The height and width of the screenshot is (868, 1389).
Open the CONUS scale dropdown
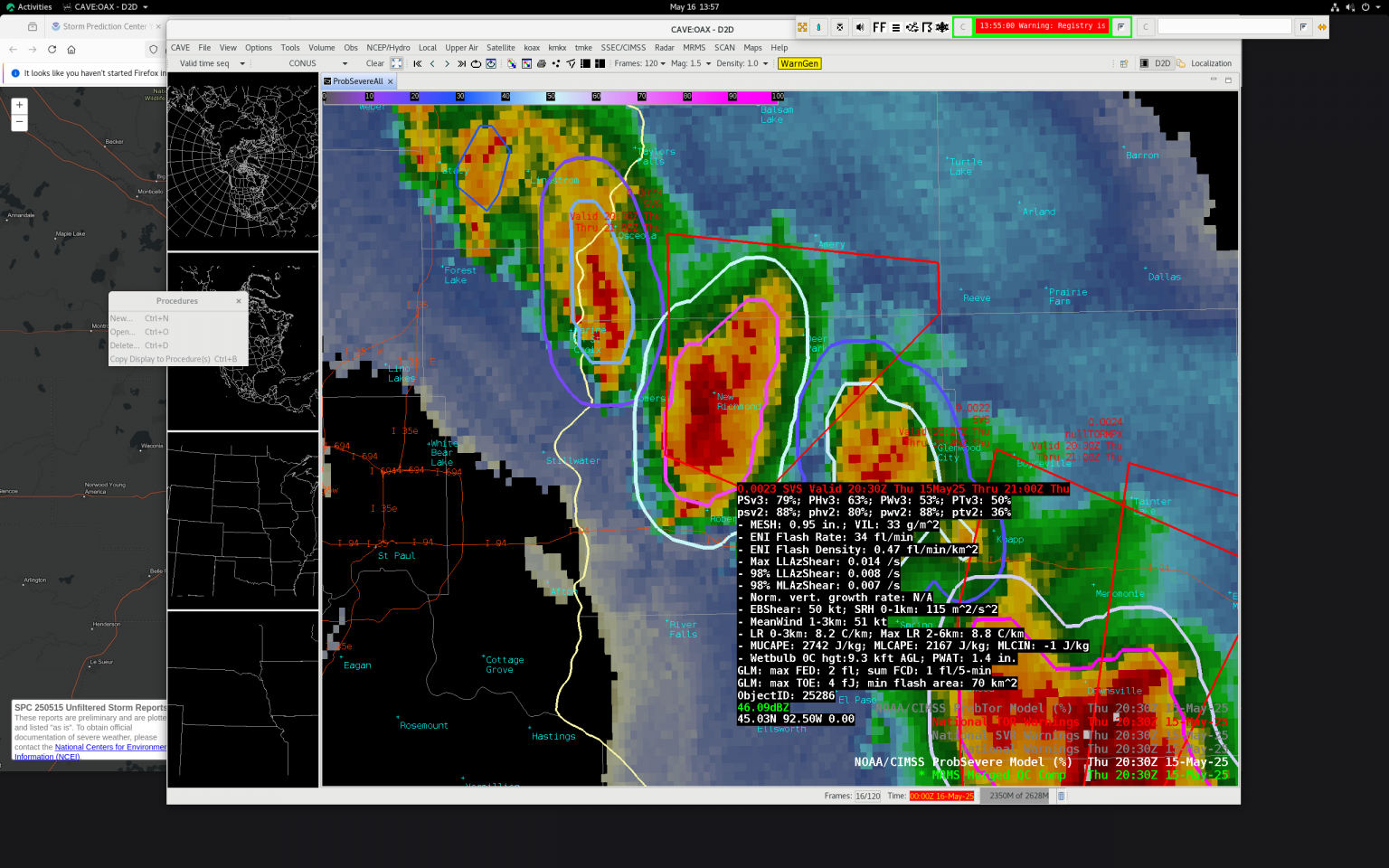tap(317, 63)
